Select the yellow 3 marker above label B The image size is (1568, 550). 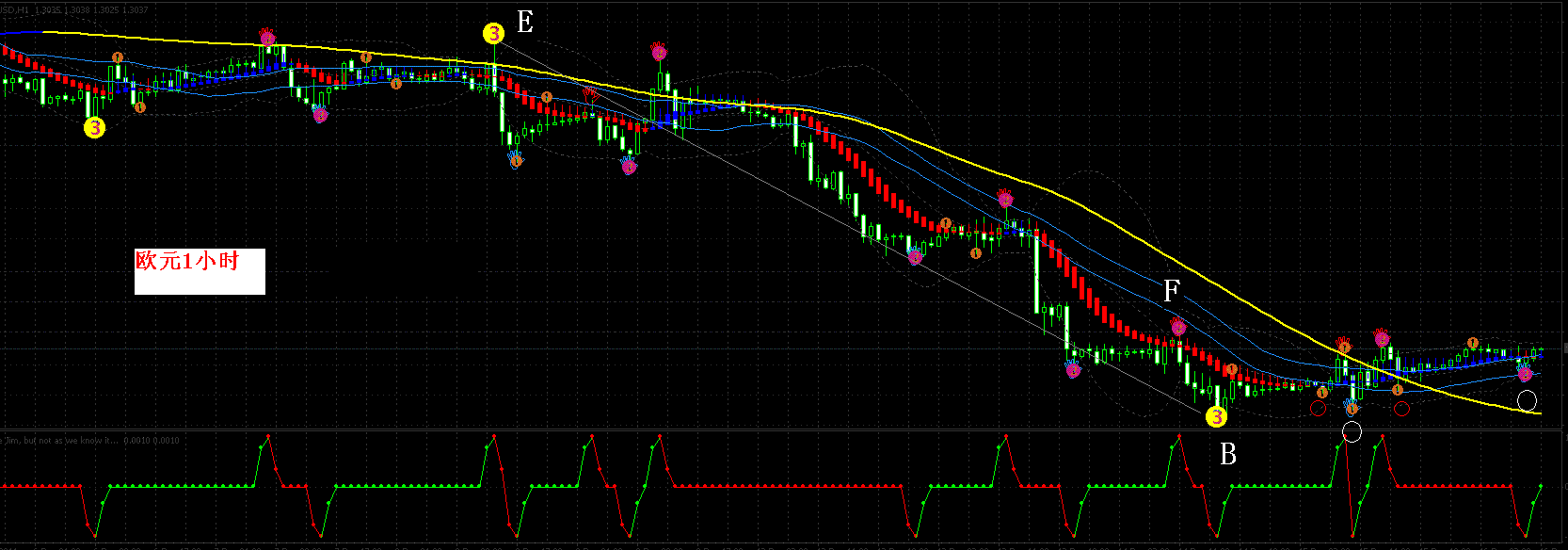coord(1217,416)
